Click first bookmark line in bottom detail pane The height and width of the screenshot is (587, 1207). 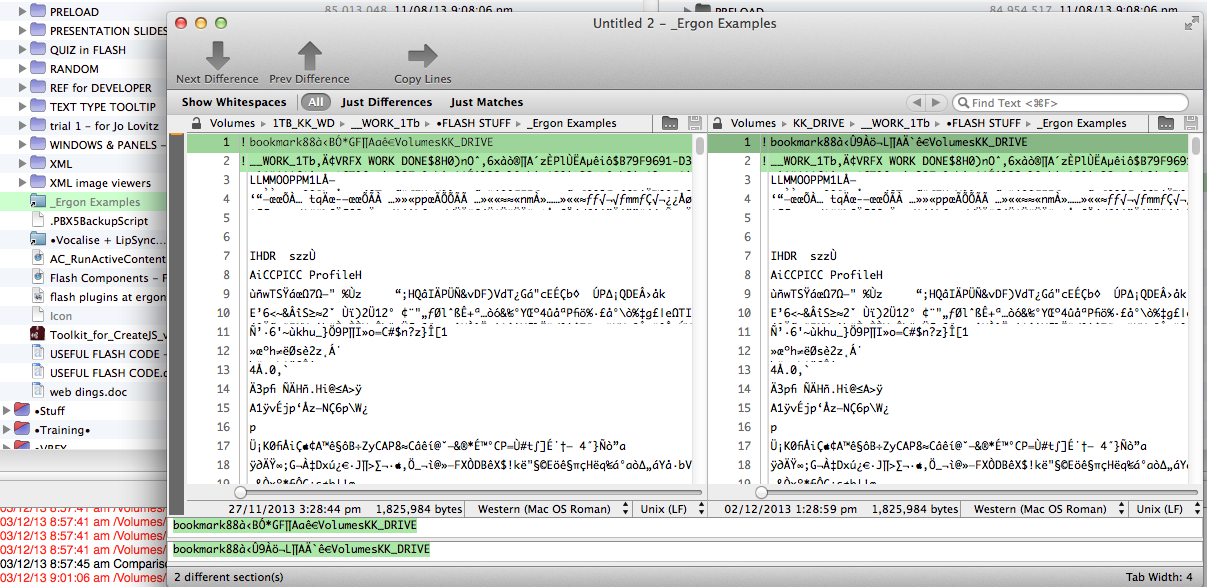295,525
